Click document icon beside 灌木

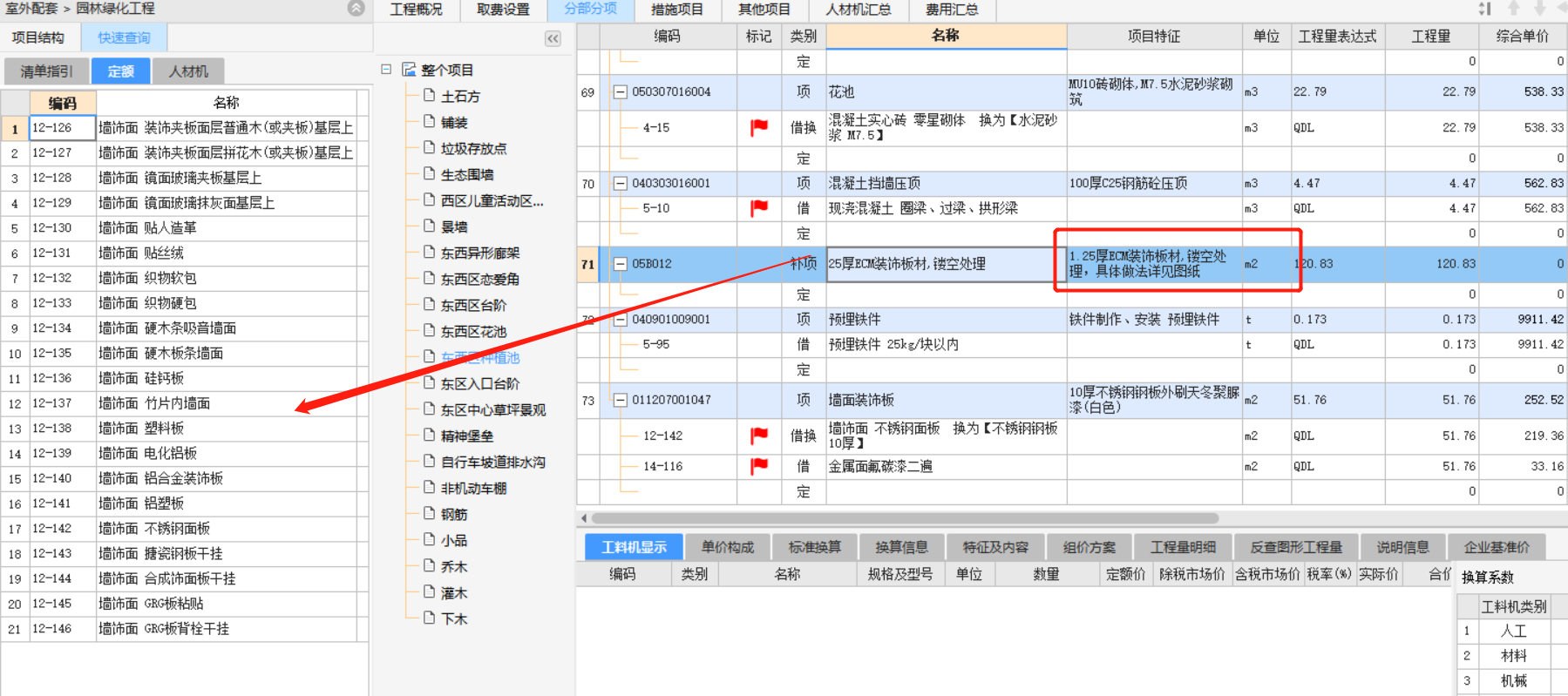(429, 591)
